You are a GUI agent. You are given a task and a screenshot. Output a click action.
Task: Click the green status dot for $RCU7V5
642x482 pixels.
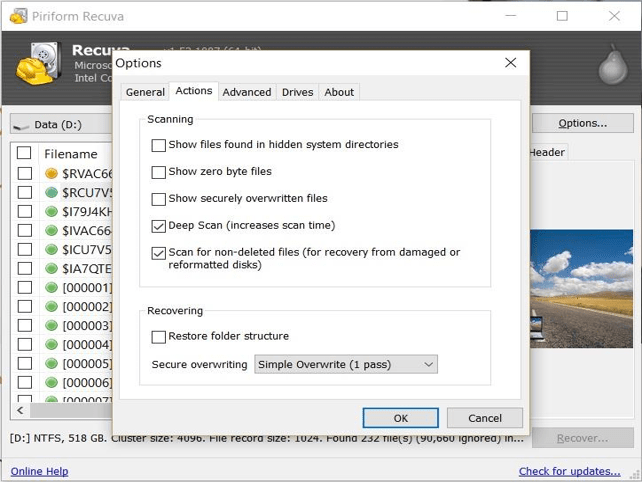tap(52, 192)
